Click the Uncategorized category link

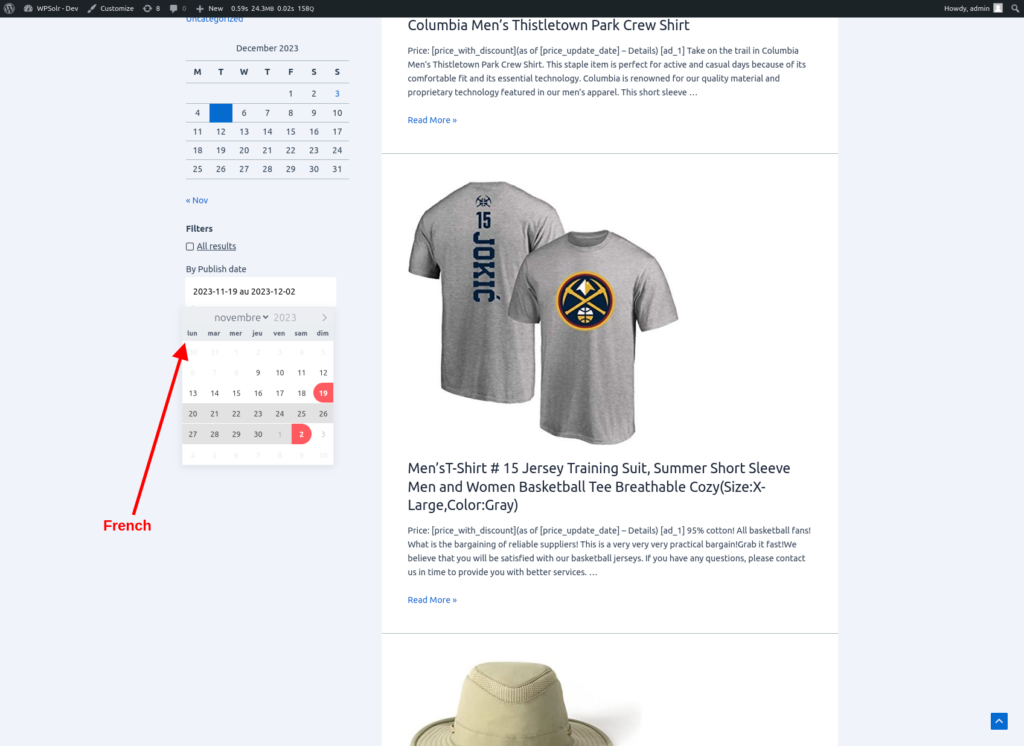click(x=214, y=20)
